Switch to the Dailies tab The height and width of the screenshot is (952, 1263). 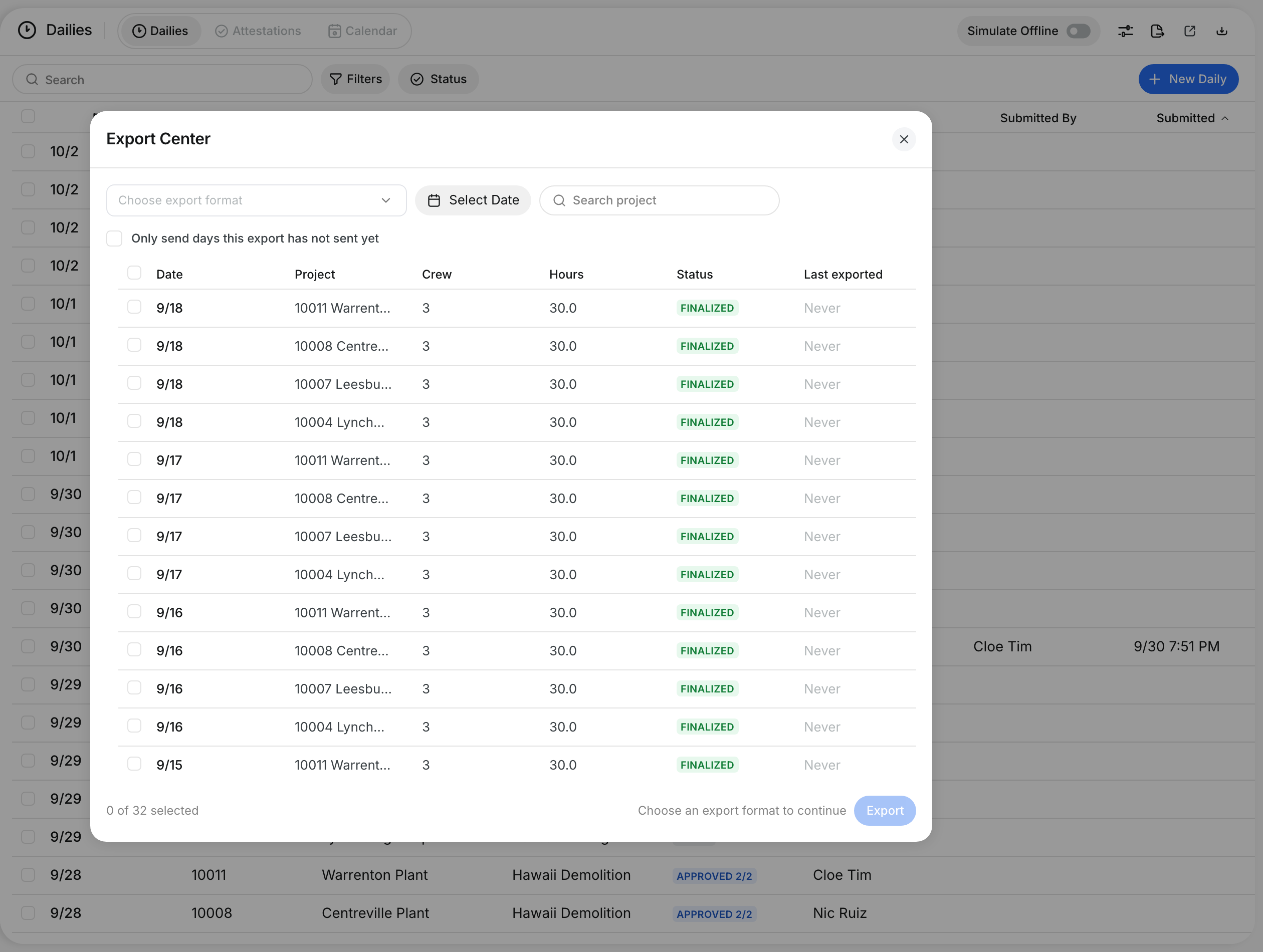[x=160, y=31]
